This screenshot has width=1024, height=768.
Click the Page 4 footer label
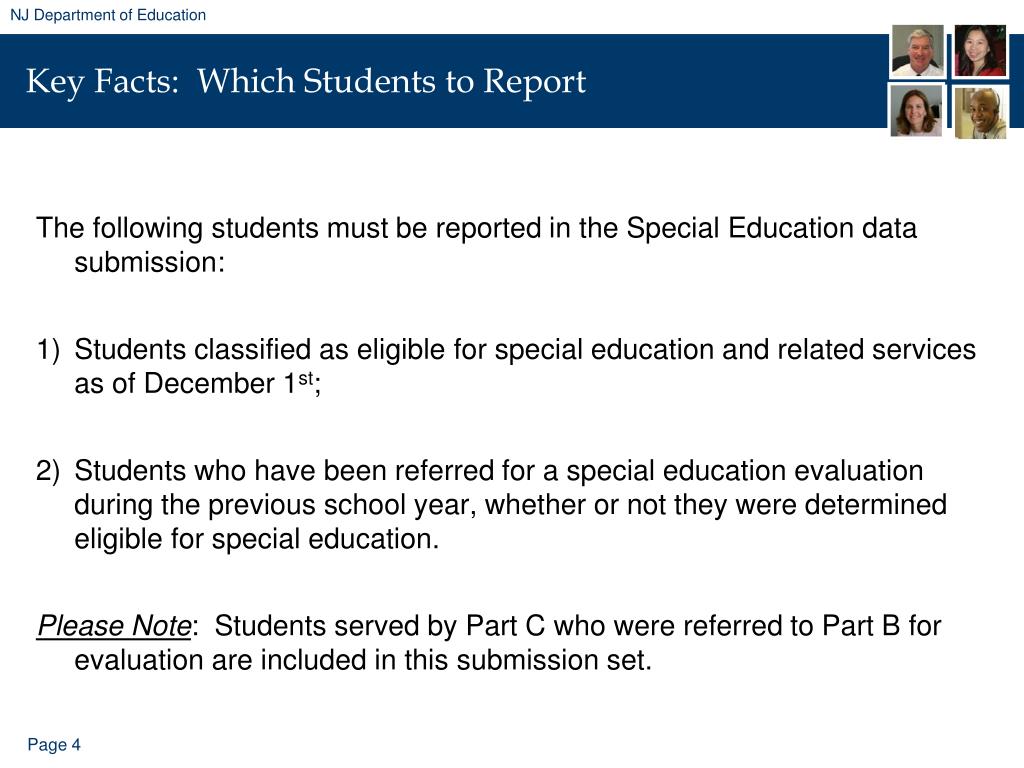pyautogui.click(x=54, y=744)
